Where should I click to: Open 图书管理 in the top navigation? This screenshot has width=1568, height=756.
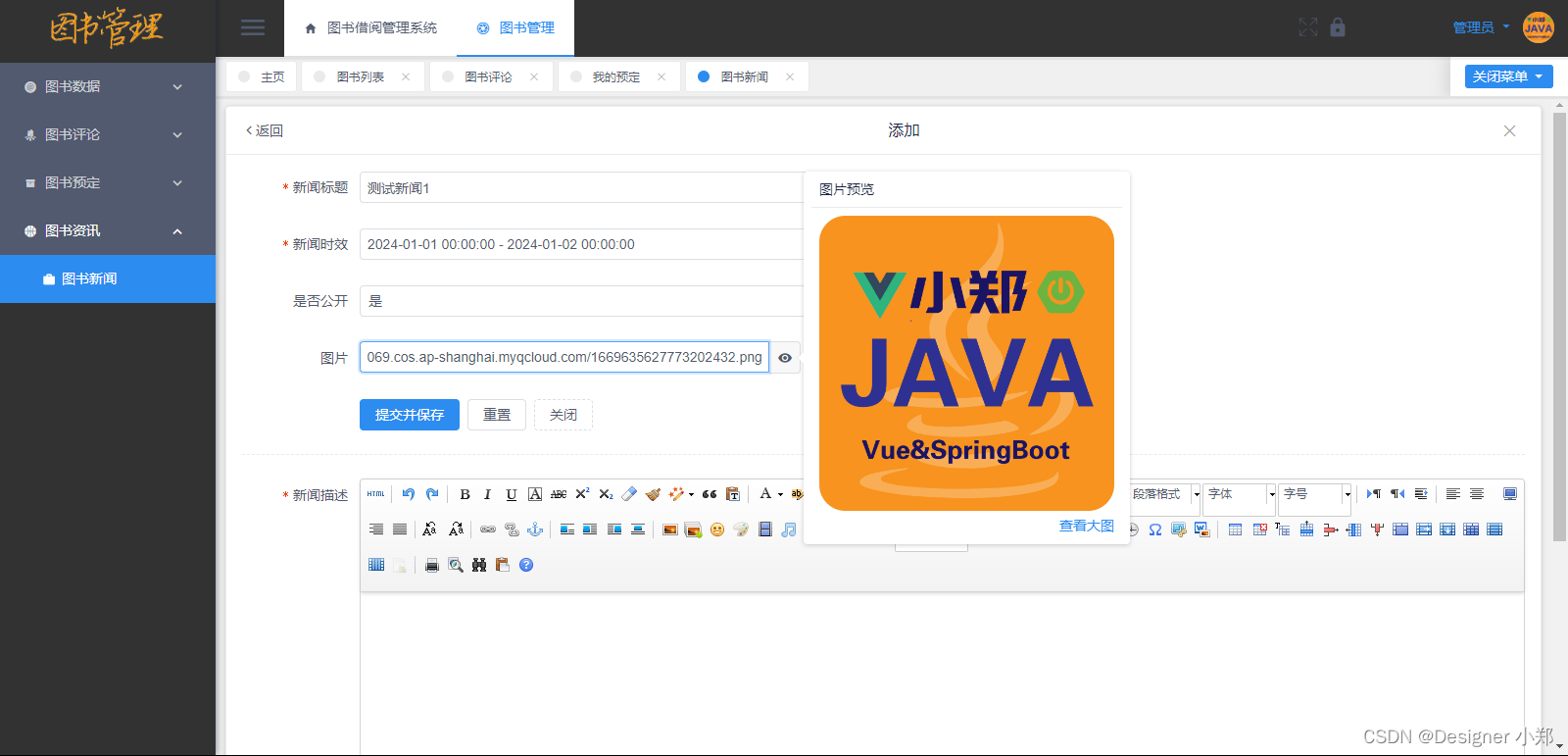pyautogui.click(x=516, y=27)
